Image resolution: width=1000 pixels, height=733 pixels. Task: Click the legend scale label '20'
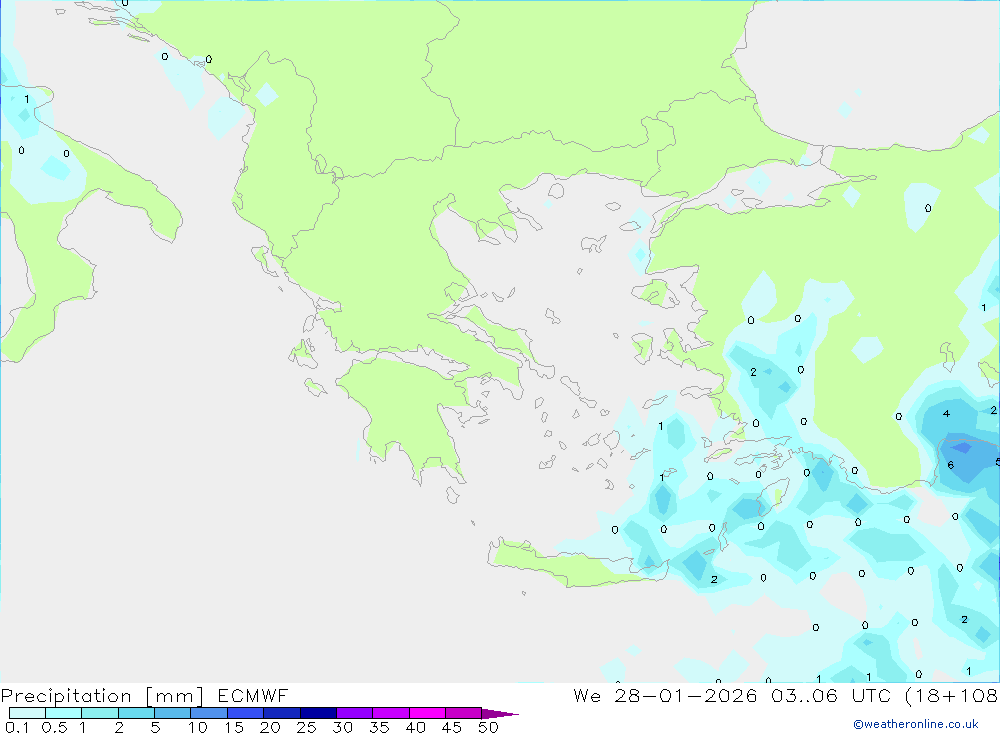[x=270, y=727]
